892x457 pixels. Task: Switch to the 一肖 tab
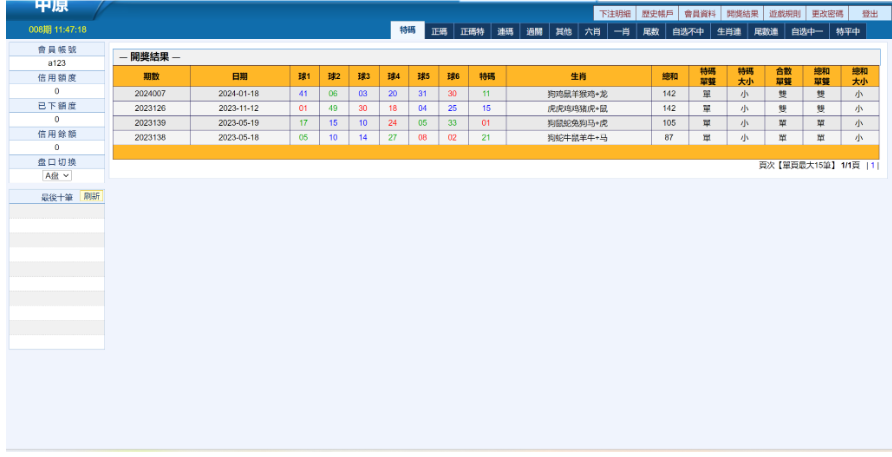[x=622, y=32]
